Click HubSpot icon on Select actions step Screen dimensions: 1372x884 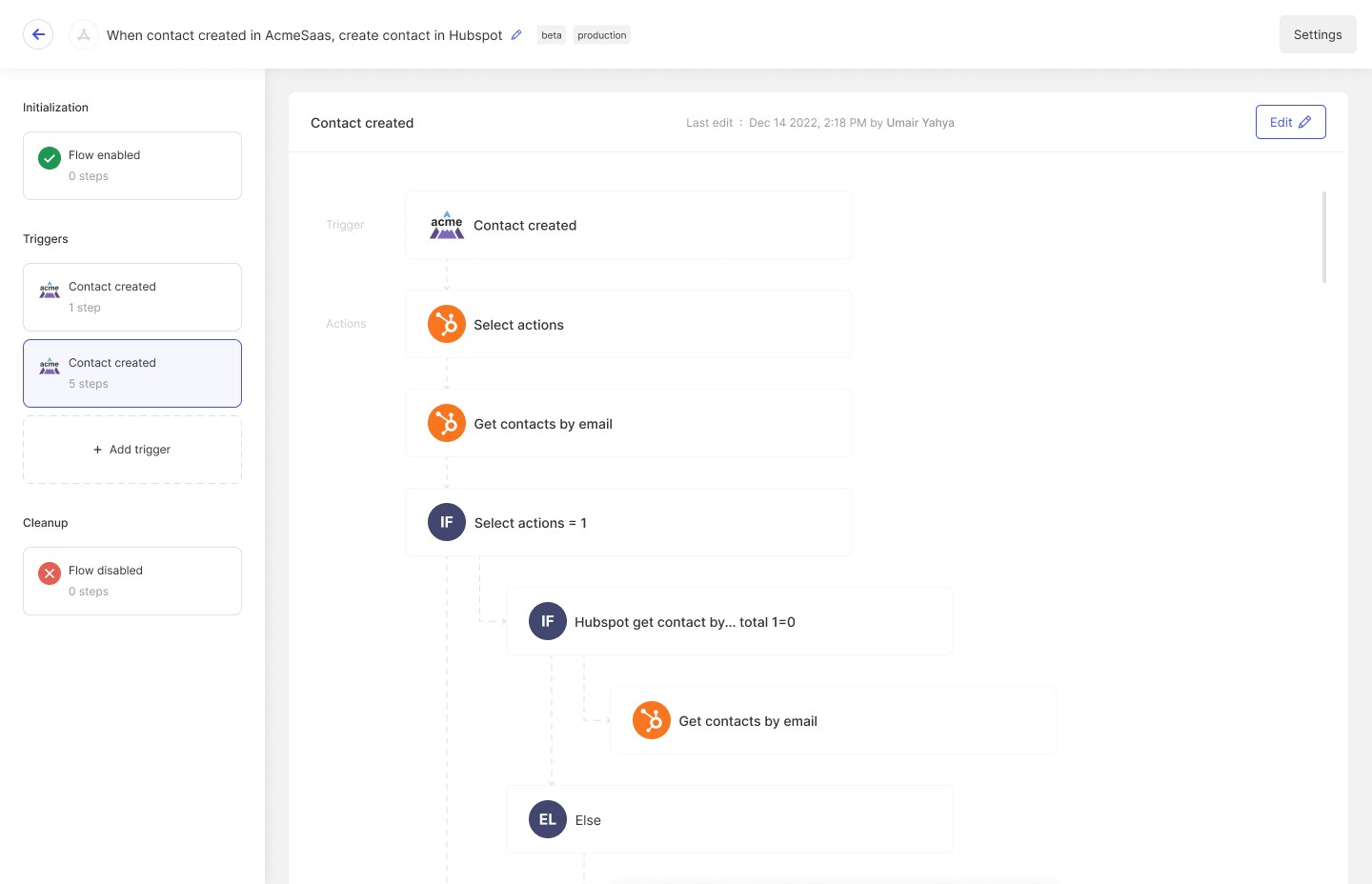tap(447, 324)
